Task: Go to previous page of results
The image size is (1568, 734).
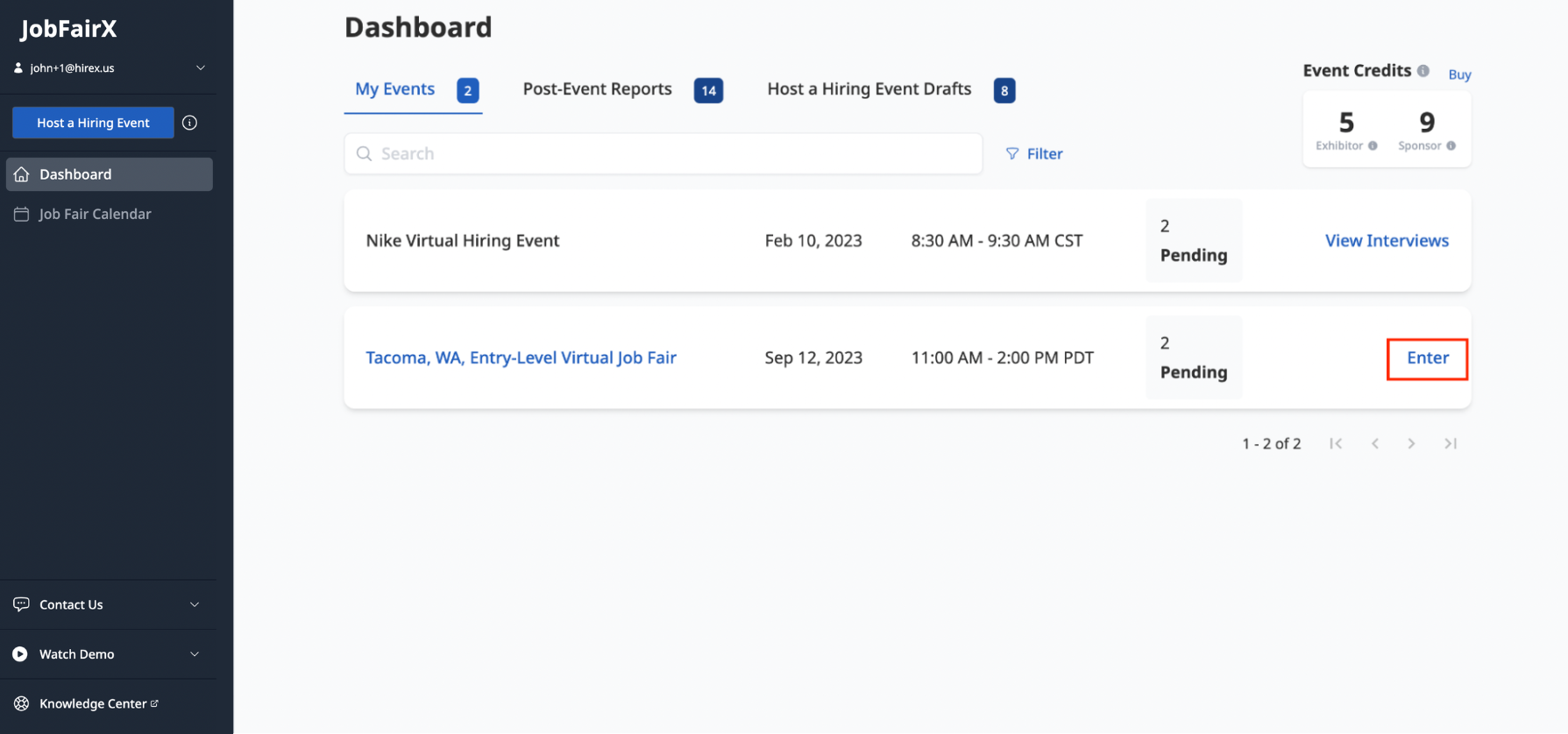Action: click(x=1375, y=443)
